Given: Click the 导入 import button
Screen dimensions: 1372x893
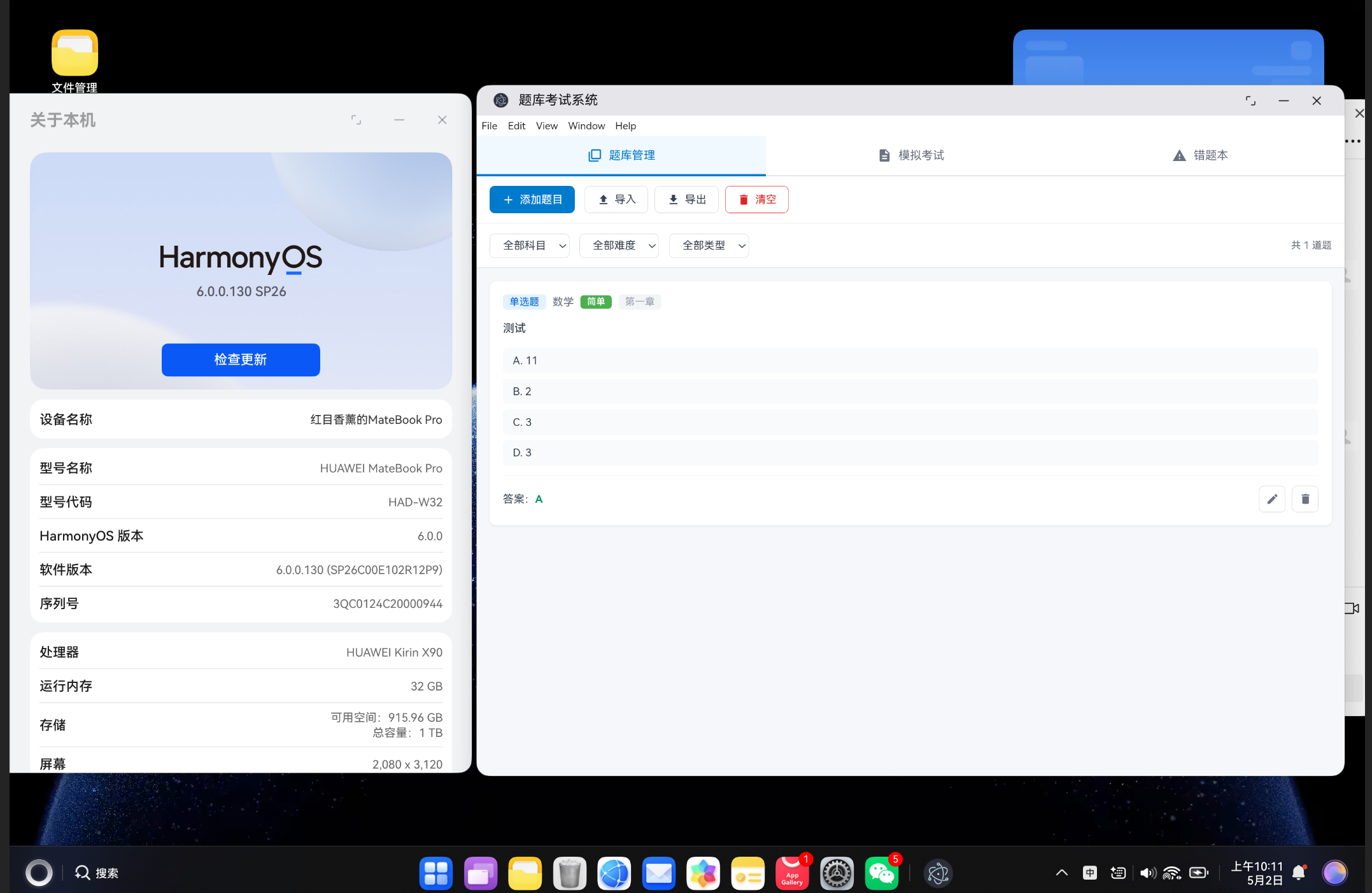Looking at the screenshot, I should click(616, 200).
